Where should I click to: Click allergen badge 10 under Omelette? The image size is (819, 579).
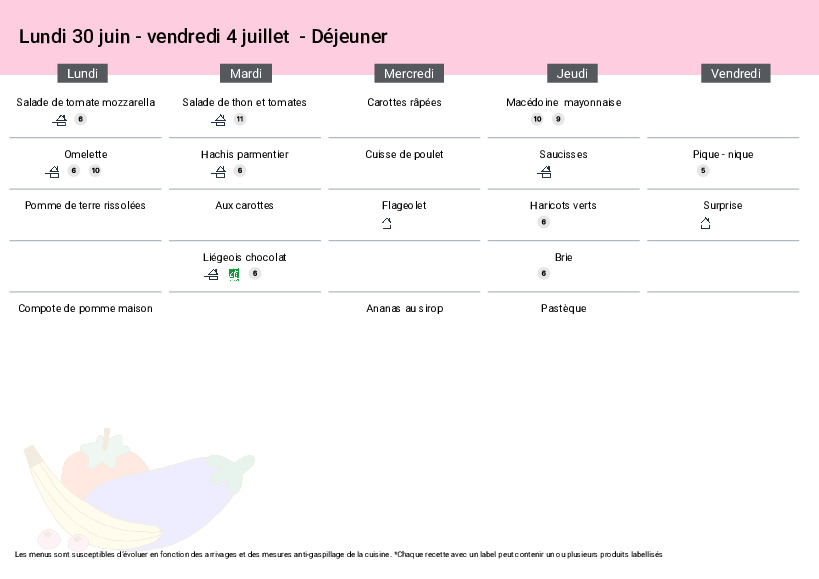(95, 170)
